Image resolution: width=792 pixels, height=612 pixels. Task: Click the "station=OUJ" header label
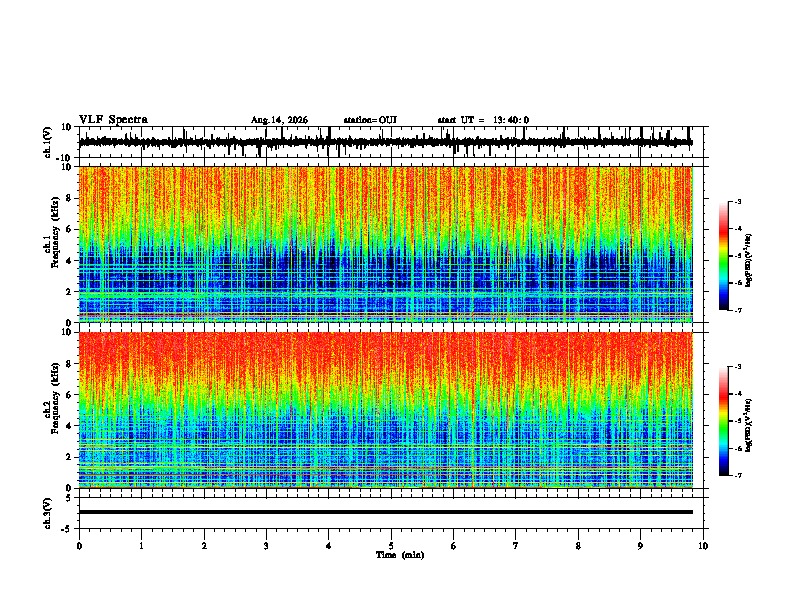pos(370,120)
